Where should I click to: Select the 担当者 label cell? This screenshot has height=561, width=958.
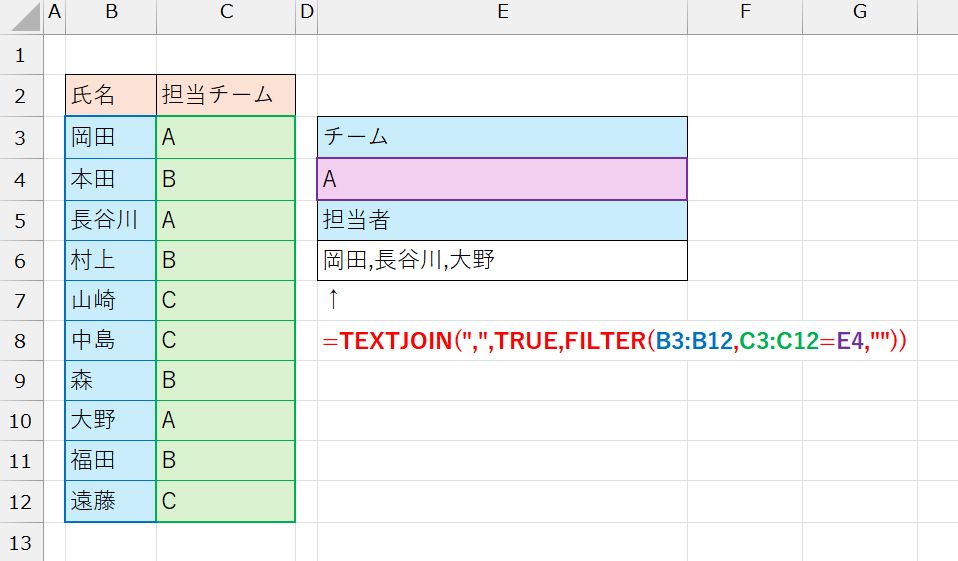click(502, 220)
